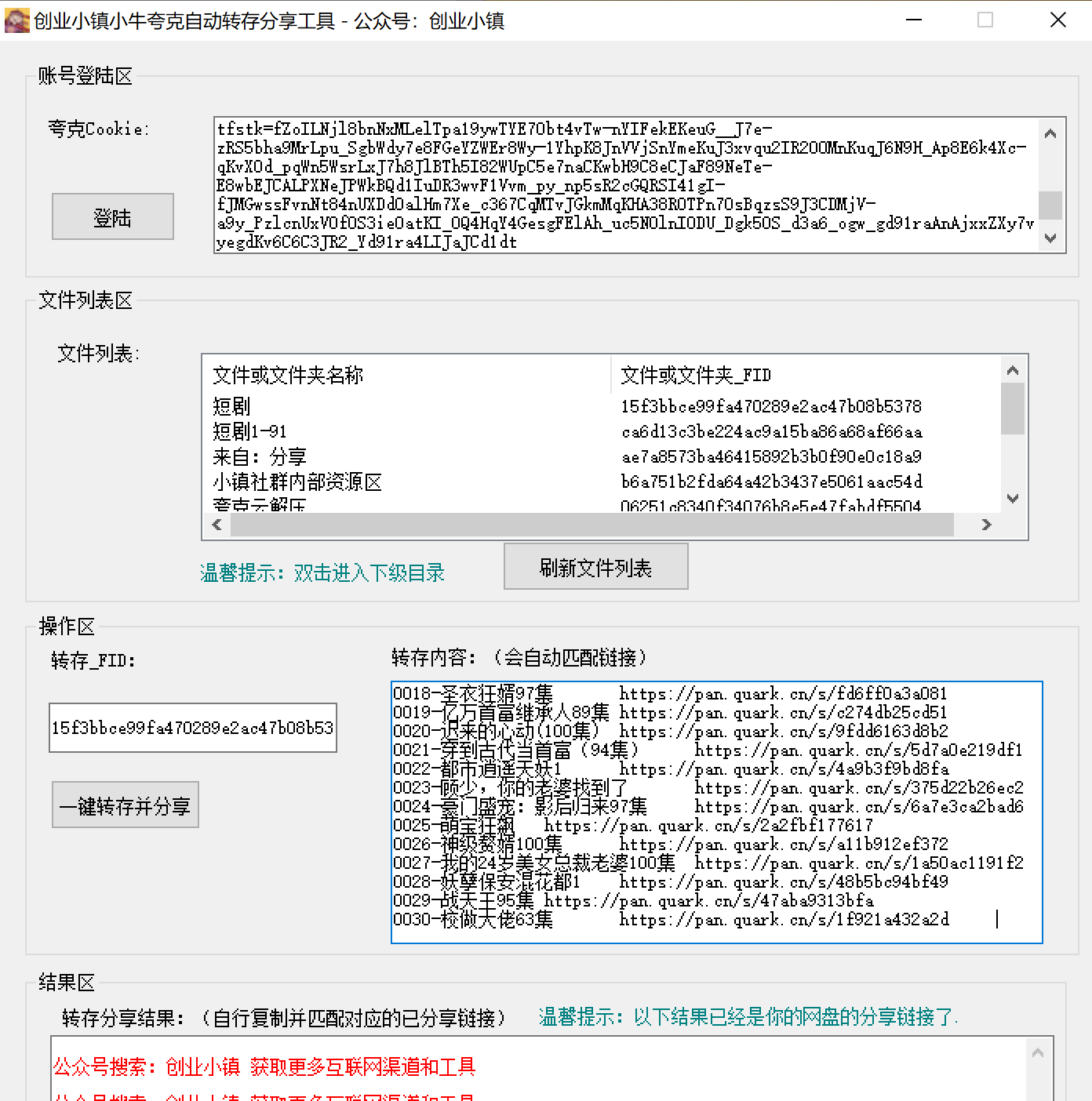Click the 温馨提示：双击进入下级目录 hint

[x=322, y=573]
